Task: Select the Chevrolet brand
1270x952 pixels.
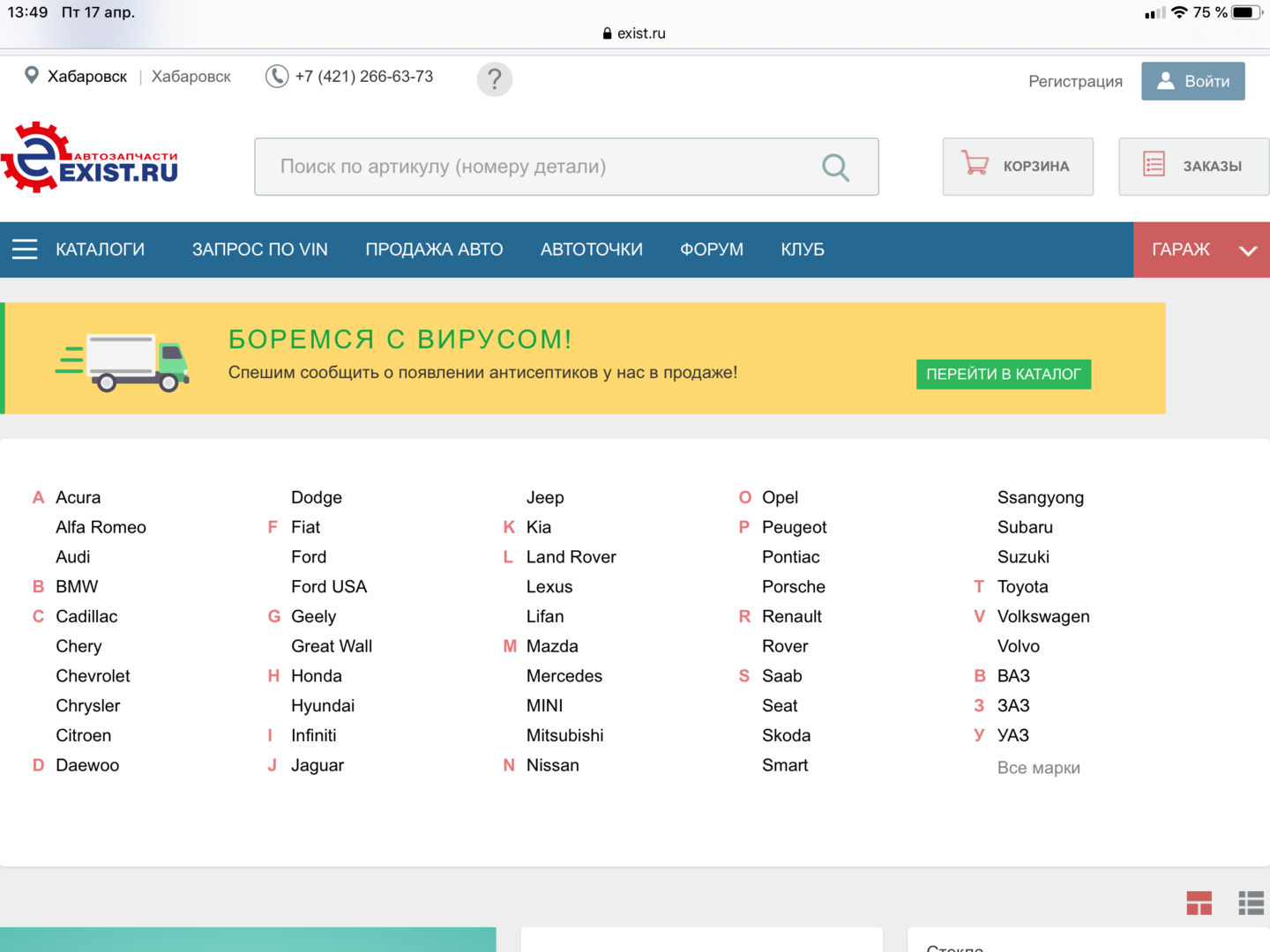Action: point(93,676)
